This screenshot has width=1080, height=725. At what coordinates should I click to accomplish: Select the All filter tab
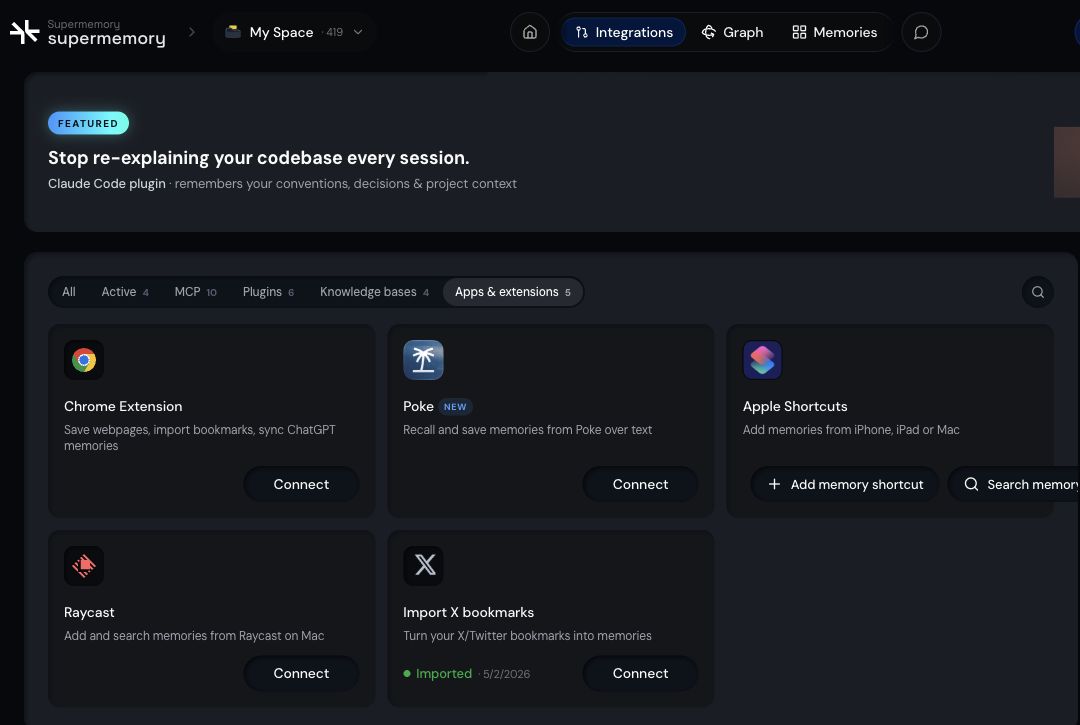pos(69,292)
